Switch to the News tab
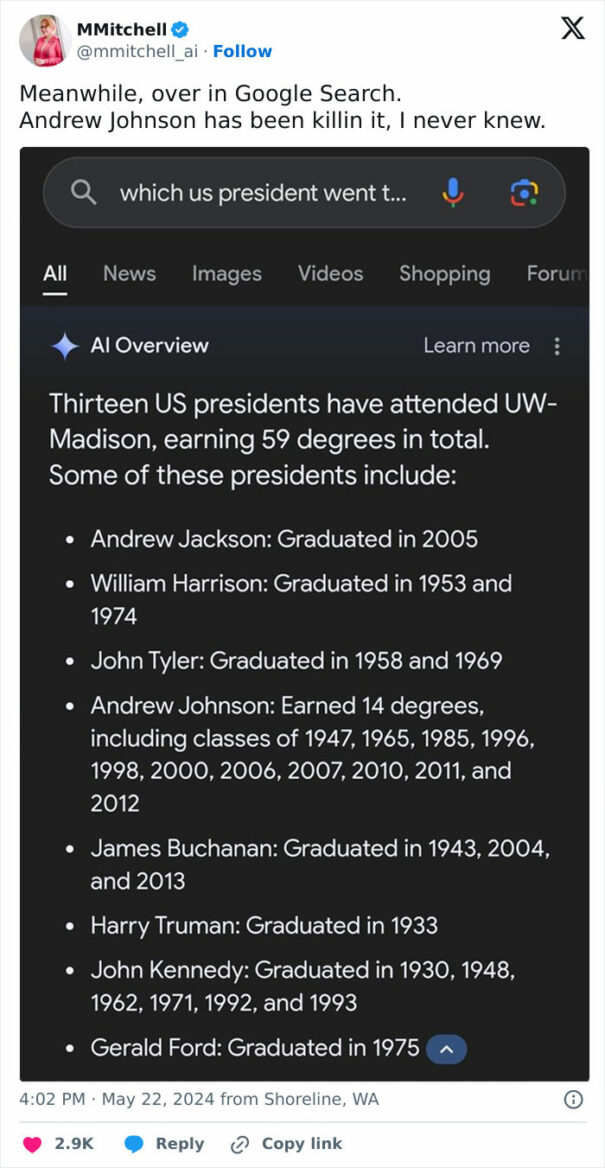 128,273
